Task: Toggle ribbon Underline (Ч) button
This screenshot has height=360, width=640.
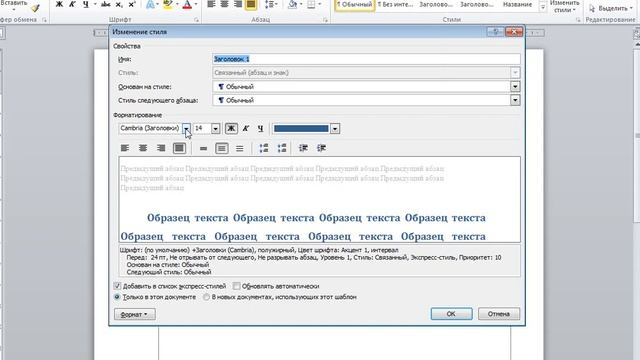Action: [x=85, y=4]
